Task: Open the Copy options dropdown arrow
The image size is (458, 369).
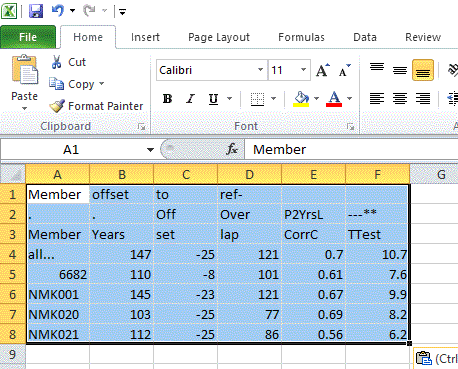Action: [x=102, y=84]
